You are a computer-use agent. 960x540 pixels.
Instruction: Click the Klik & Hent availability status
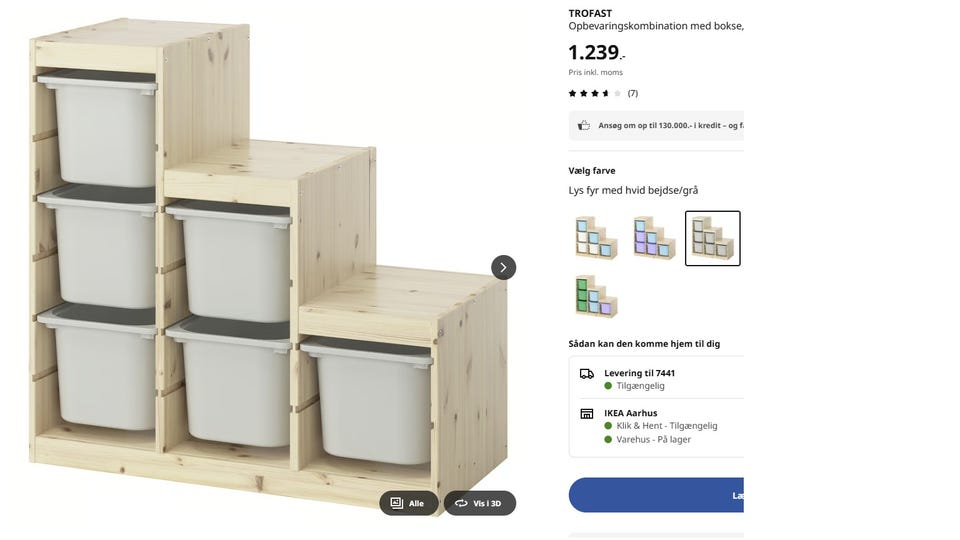point(667,425)
